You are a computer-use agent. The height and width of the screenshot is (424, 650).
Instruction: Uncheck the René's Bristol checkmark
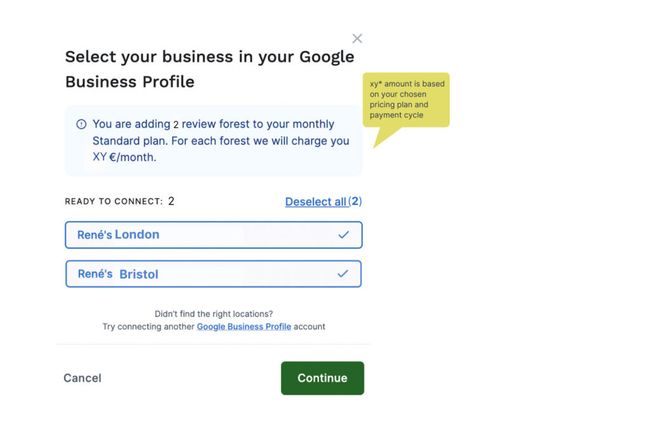(x=343, y=273)
